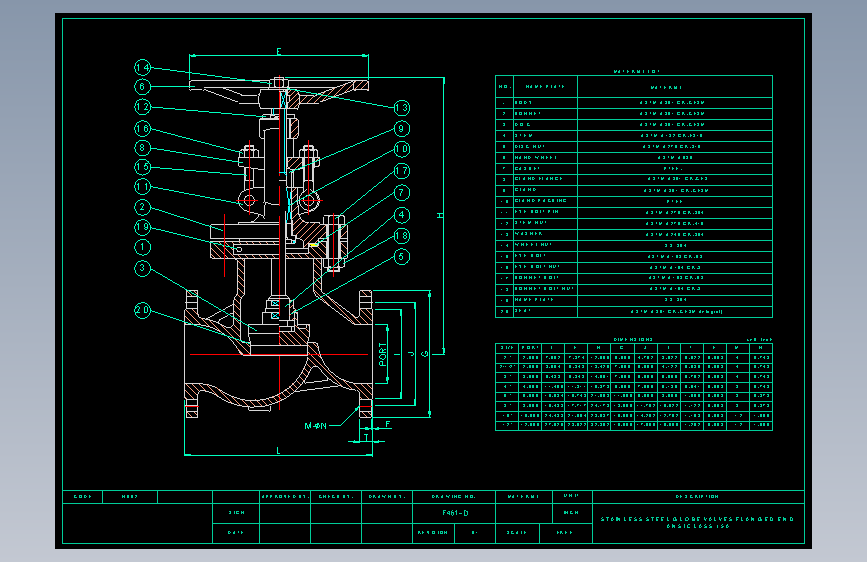Click the 'NO.' column header in materials table
This screenshot has width=867, height=562.
pyautogui.click(x=505, y=86)
